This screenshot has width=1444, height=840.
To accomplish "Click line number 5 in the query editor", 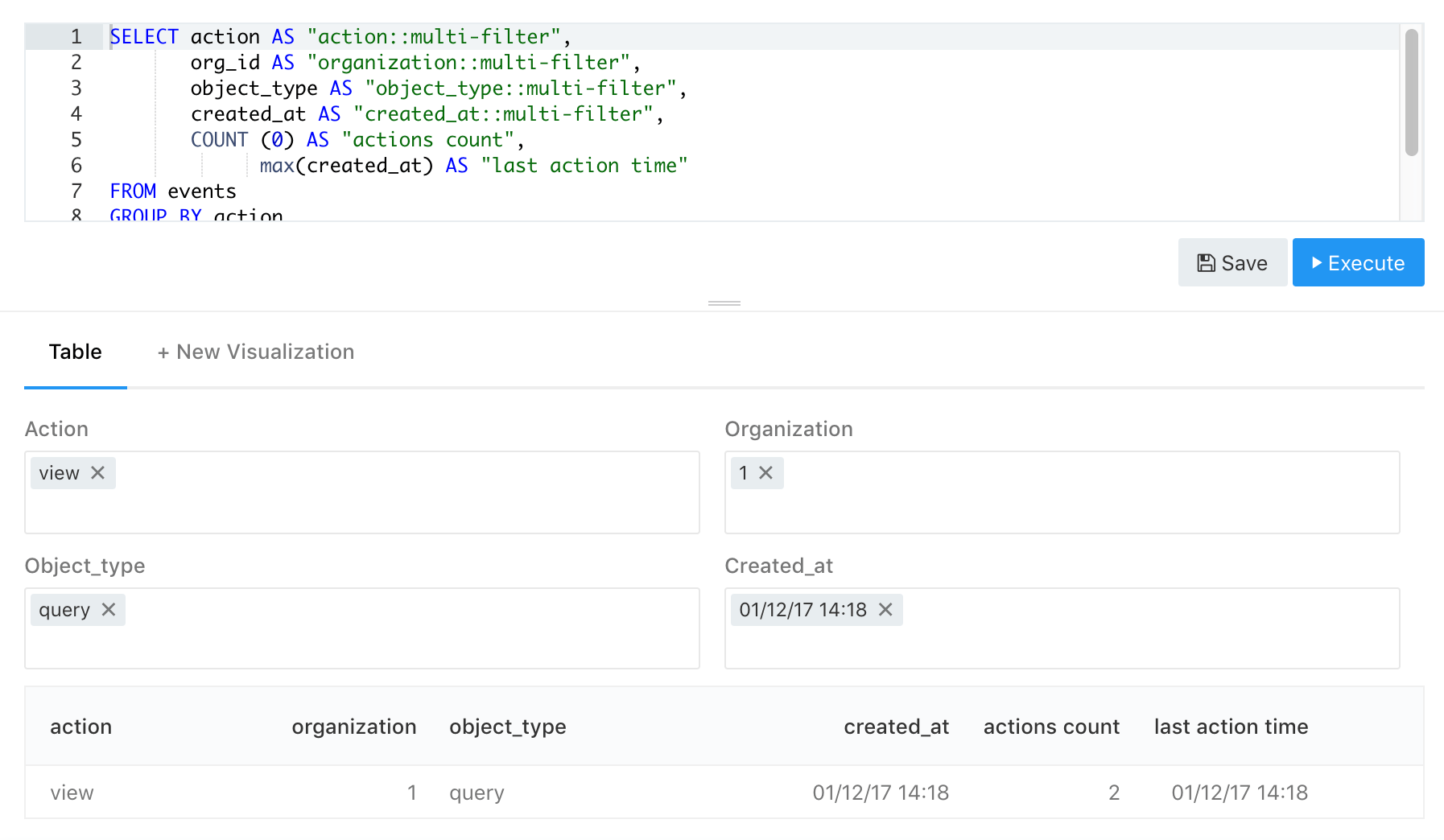I will (x=75, y=139).
